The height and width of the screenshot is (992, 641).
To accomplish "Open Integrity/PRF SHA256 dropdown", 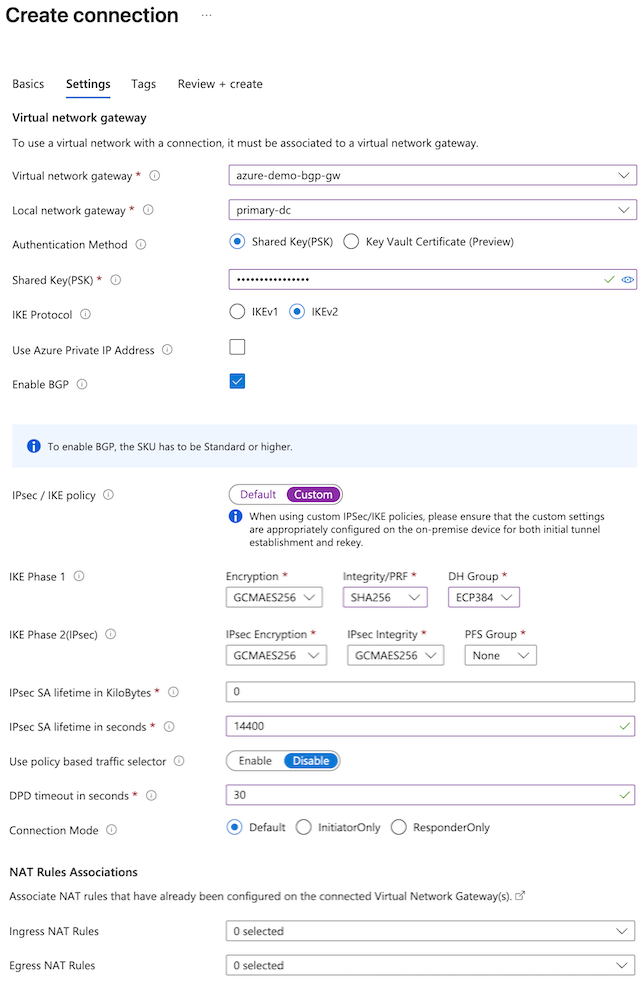I will (x=385, y=597).
